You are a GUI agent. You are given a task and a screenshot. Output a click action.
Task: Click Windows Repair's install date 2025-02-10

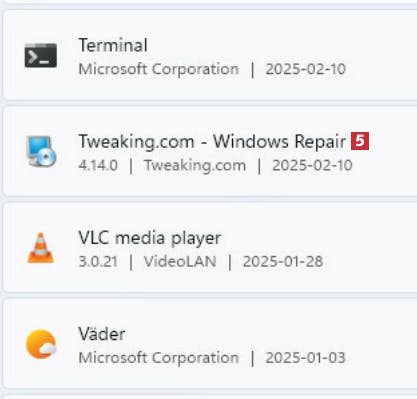[x=312, y=166]
